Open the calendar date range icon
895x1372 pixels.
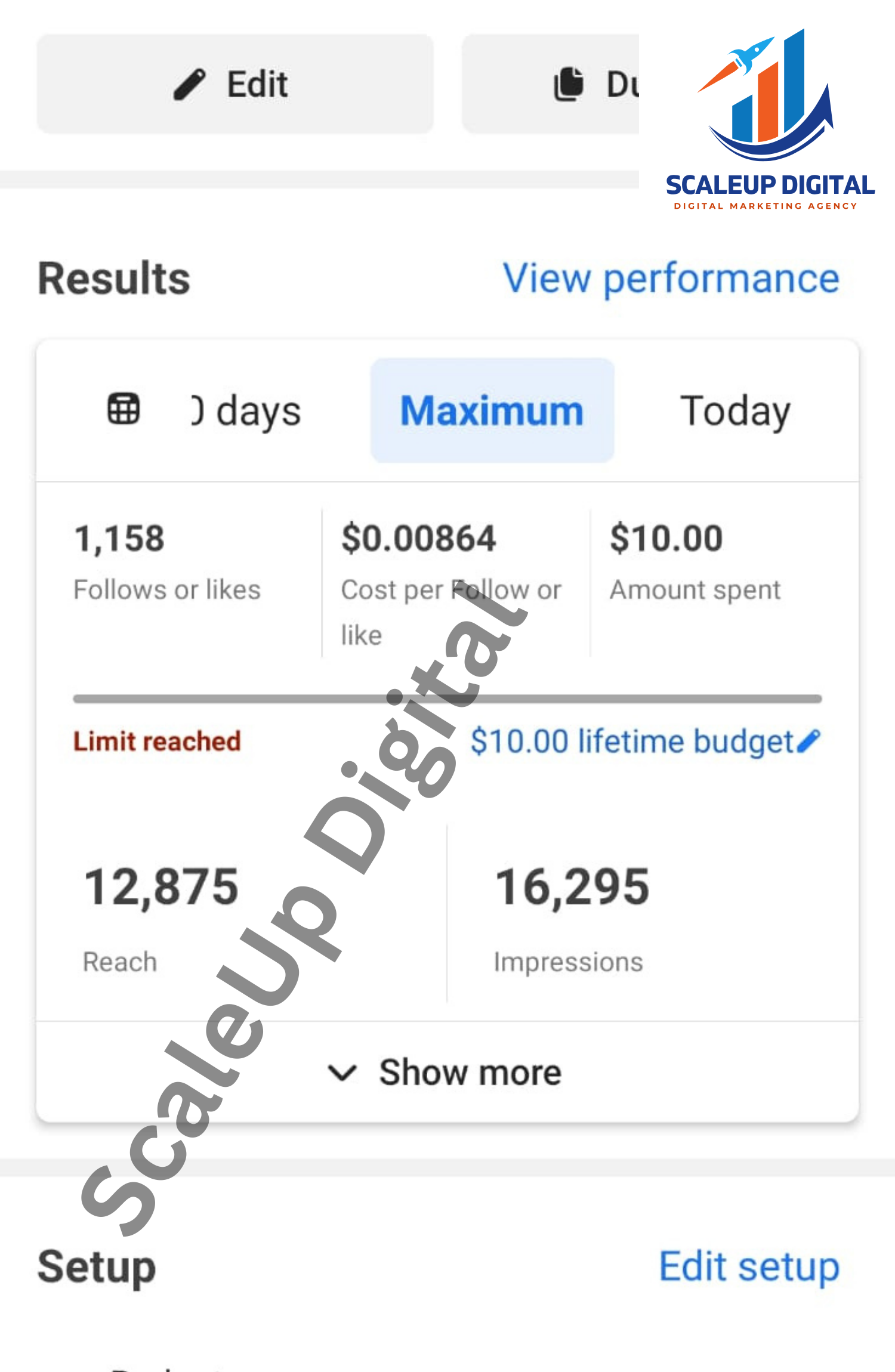[x=124, y=409]
